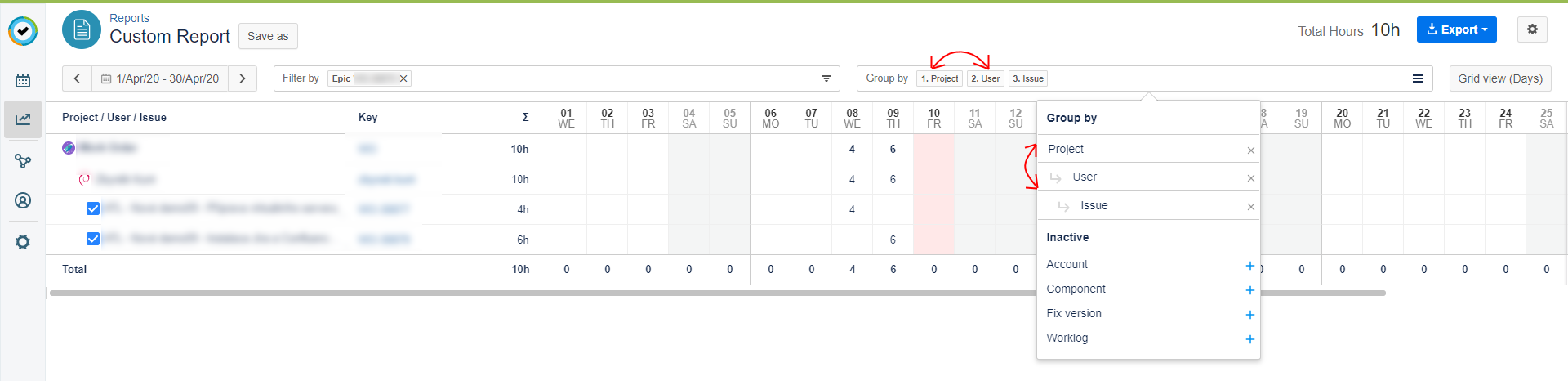
Task: Open the reports chart sidebar icon
Action: point(23,119)
